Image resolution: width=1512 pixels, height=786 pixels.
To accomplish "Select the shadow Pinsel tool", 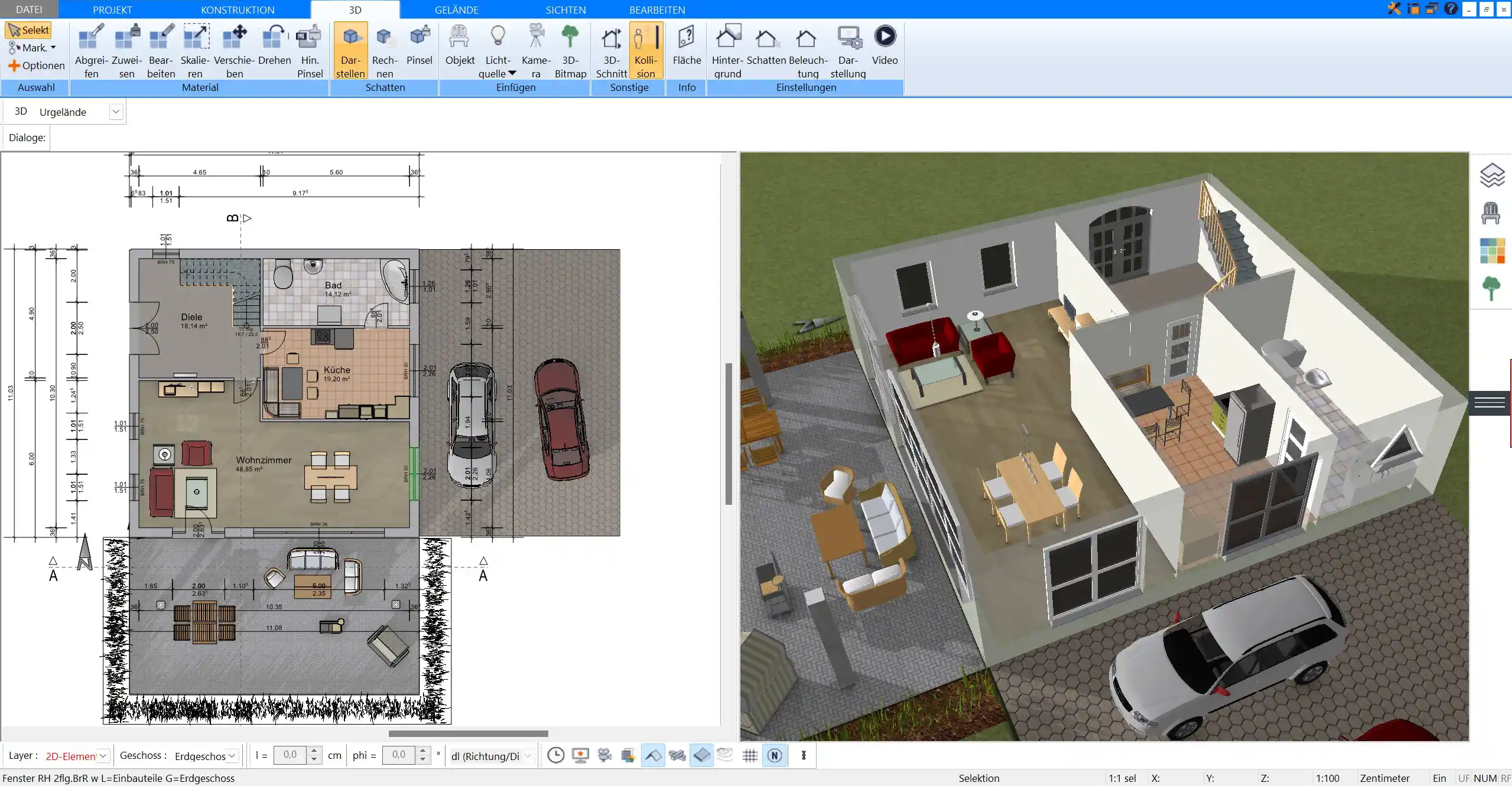I will pos(420,45).
